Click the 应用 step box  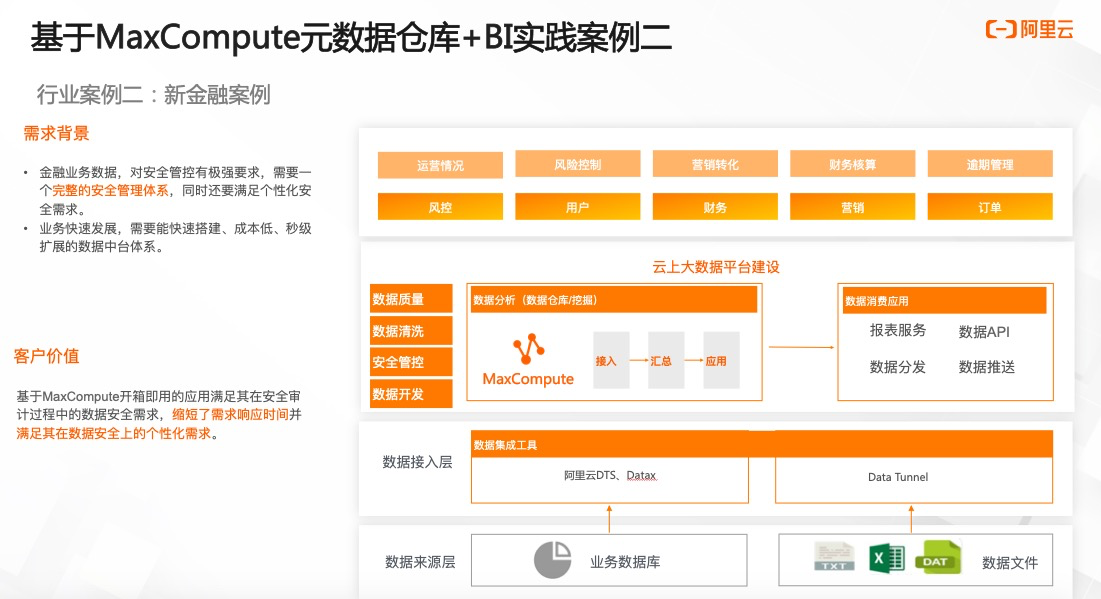[x=721, y=360]
